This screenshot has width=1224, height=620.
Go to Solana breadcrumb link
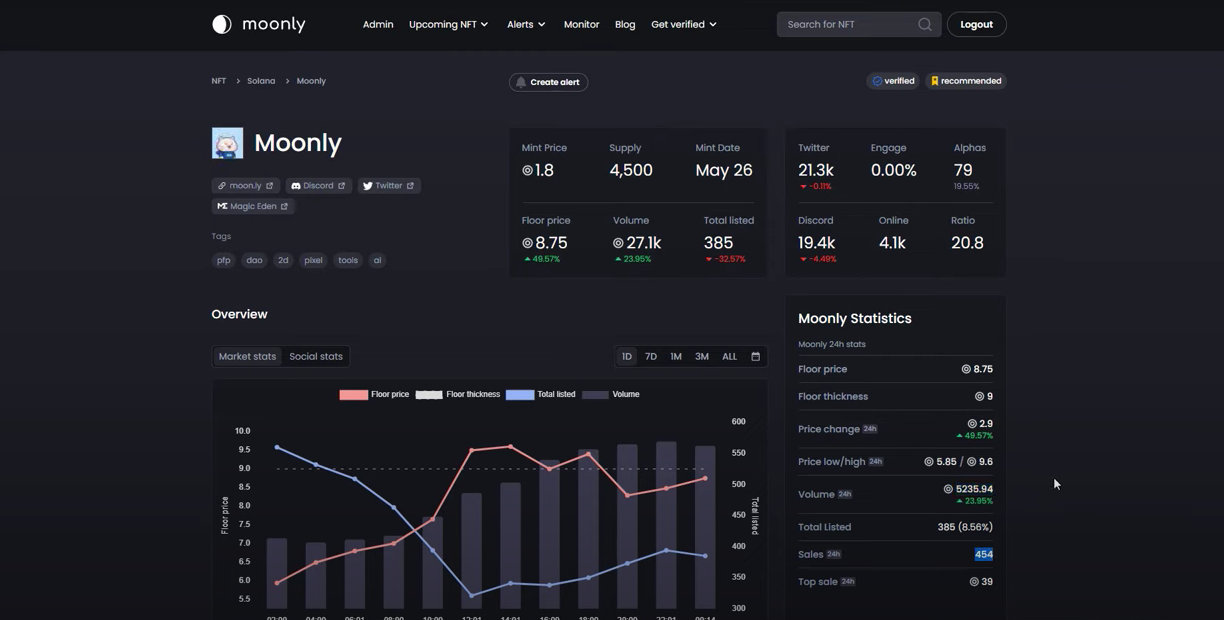pos(261,81)
